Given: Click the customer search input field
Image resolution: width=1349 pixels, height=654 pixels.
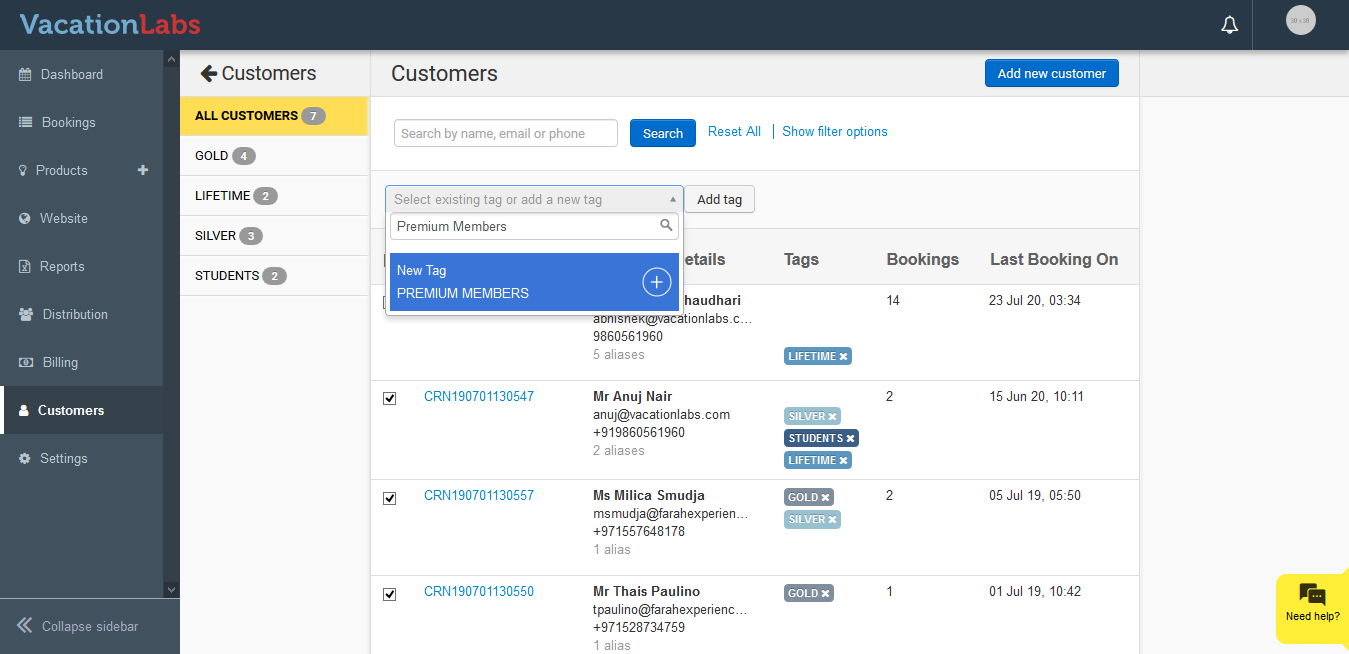Looking at the screenshot, I should tap(505, 133).
